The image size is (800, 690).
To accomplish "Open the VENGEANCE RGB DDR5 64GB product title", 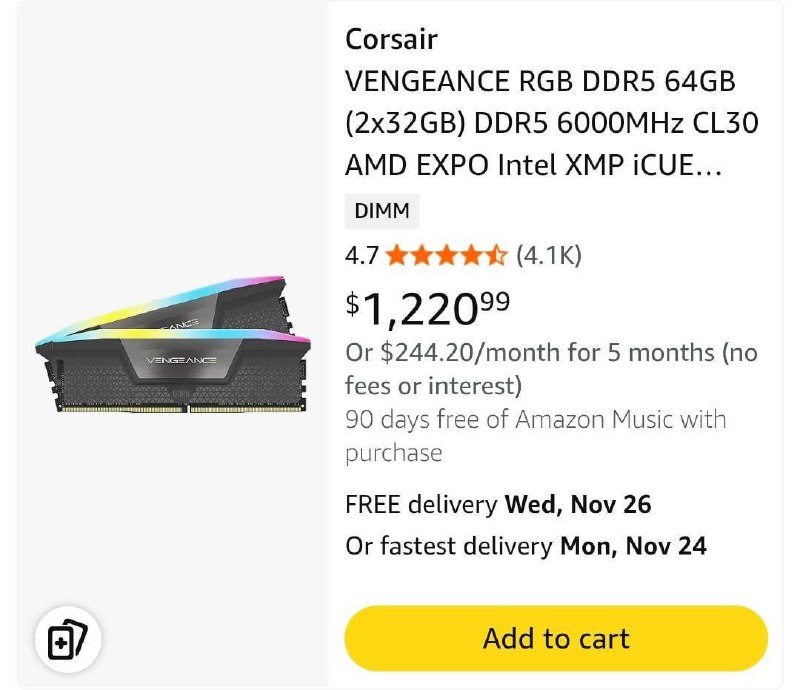I will 539,82.
